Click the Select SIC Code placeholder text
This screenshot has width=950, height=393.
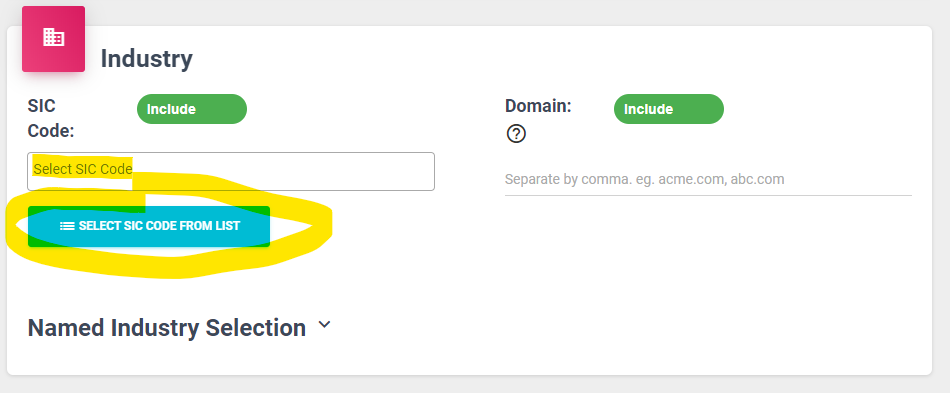[83, 169]
